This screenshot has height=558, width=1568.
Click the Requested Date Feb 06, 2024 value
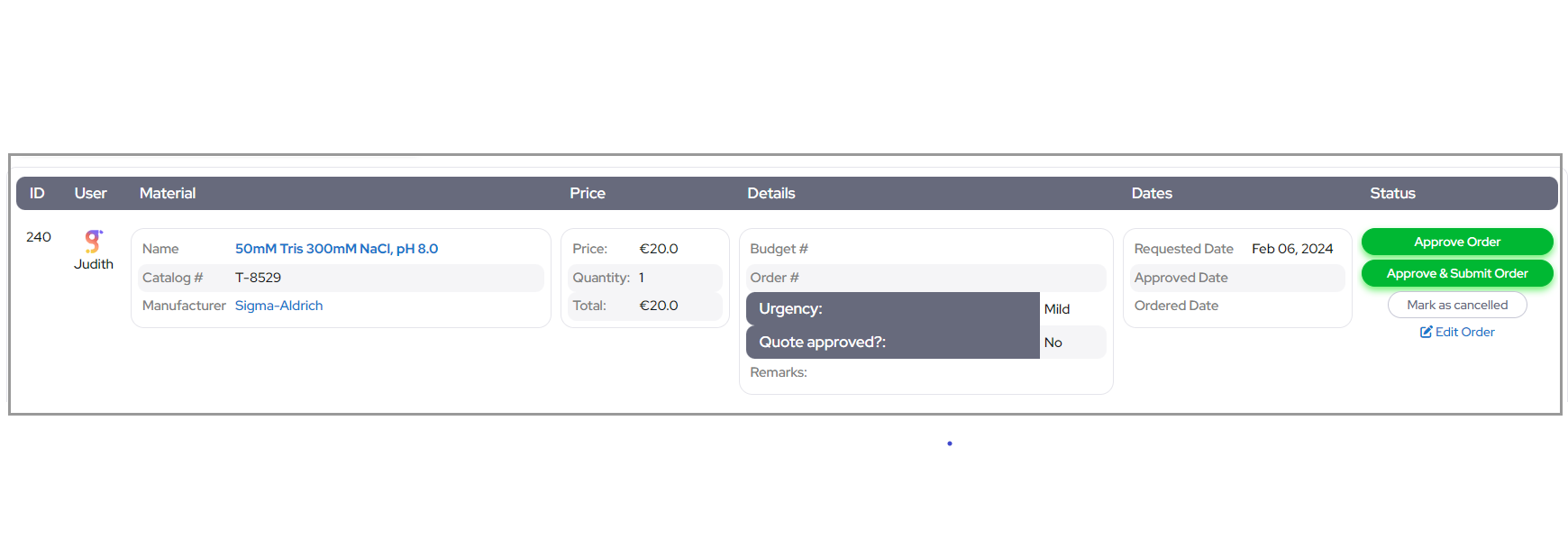point(1291,249)
